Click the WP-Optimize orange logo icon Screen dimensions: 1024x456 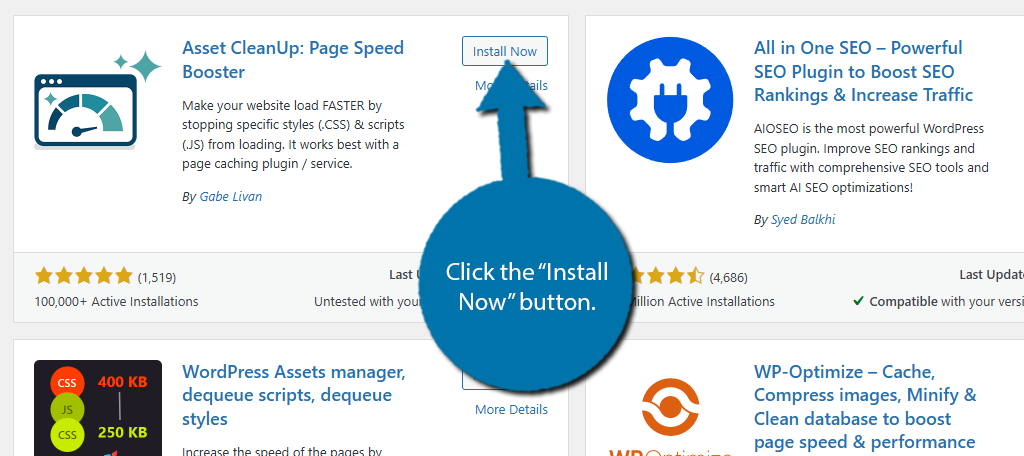670,415
